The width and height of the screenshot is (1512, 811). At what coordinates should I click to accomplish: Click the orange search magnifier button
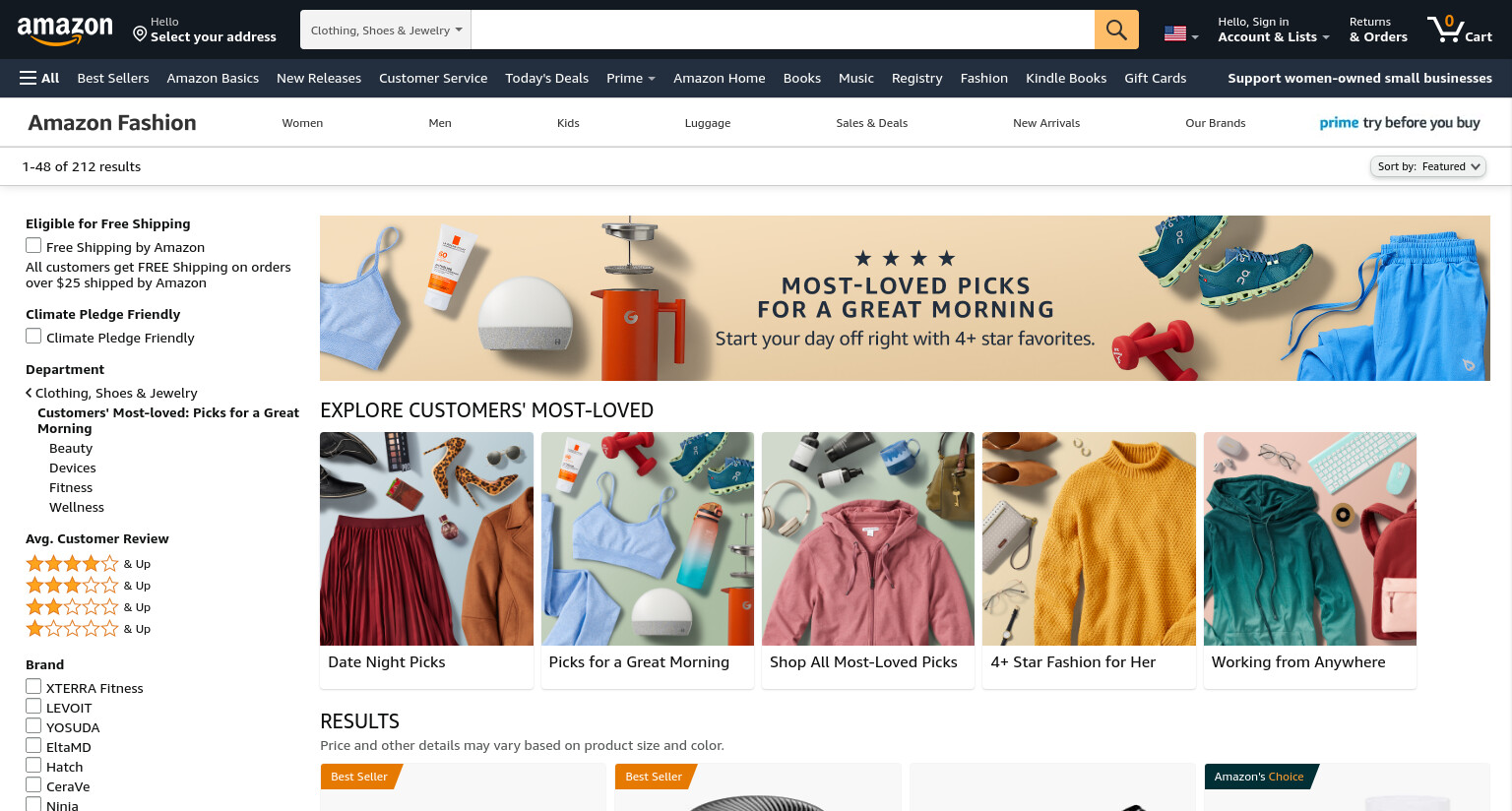(1116, 30)
